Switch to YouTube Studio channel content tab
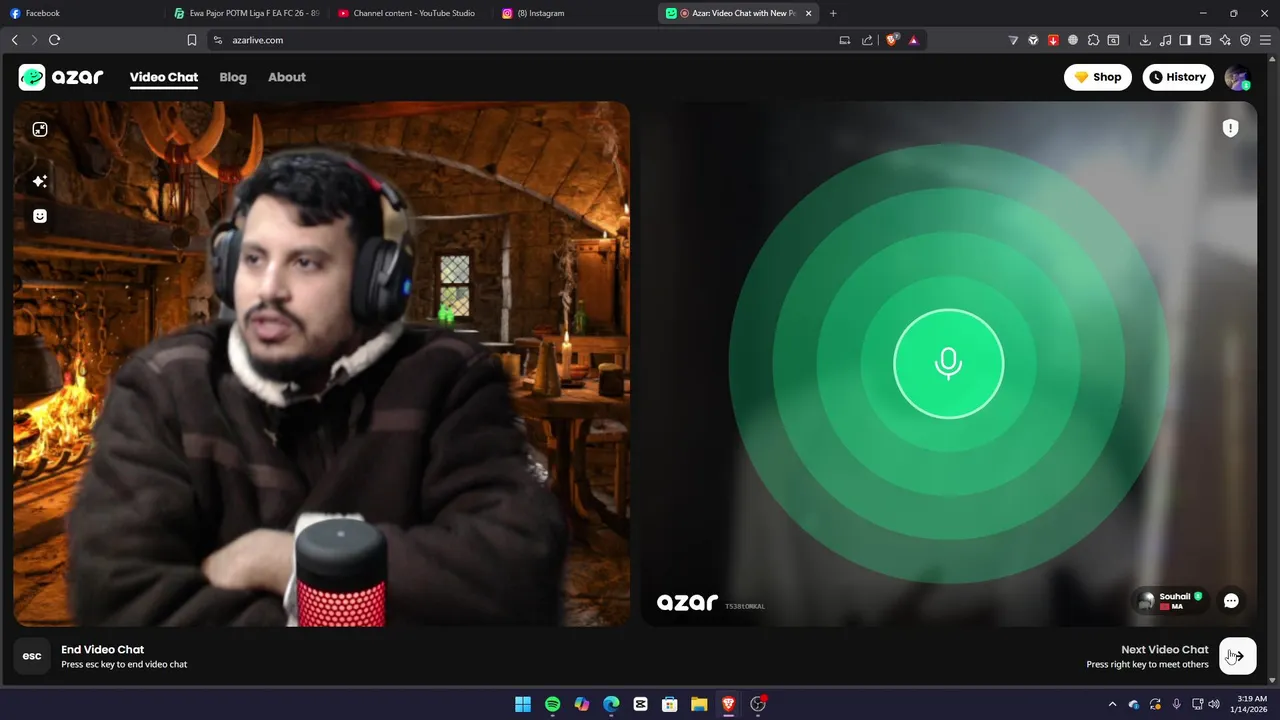The image size is (1280, 720). tap(410, 13)
